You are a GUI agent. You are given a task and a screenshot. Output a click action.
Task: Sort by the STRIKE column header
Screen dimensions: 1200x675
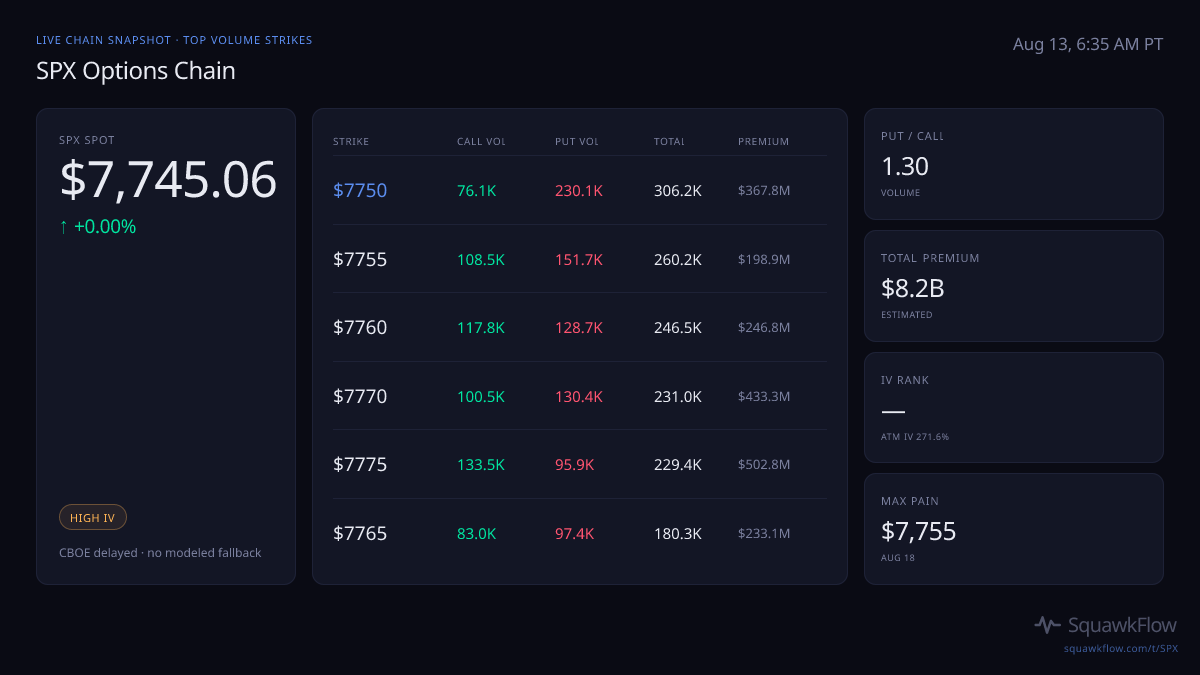(x=351, y=142)
